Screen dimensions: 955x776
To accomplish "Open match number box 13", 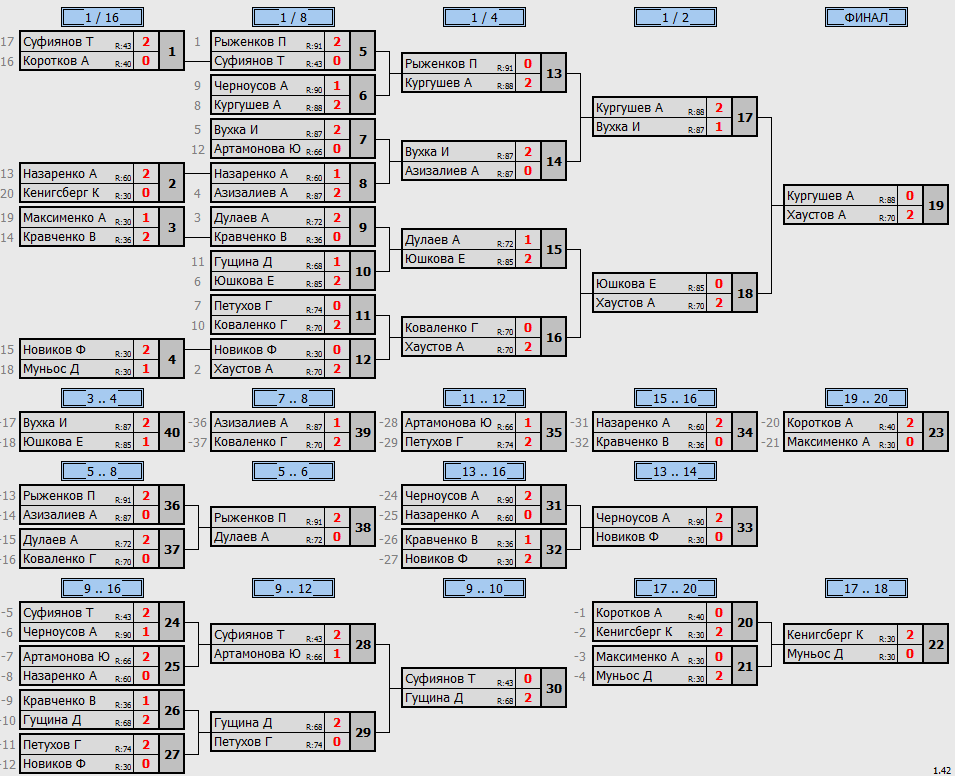I will (554, 73).
